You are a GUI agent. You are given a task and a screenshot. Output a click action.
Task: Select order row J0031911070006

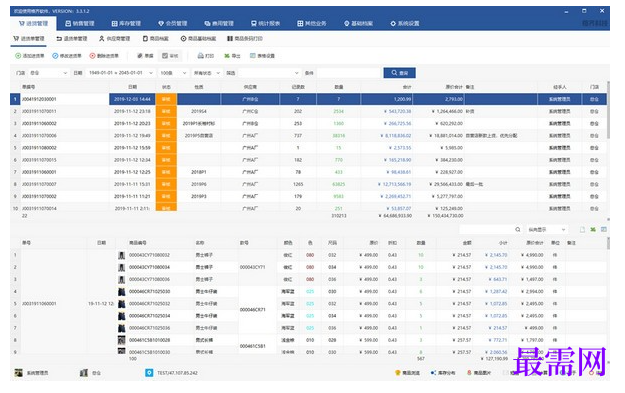[x=308, y=136]
